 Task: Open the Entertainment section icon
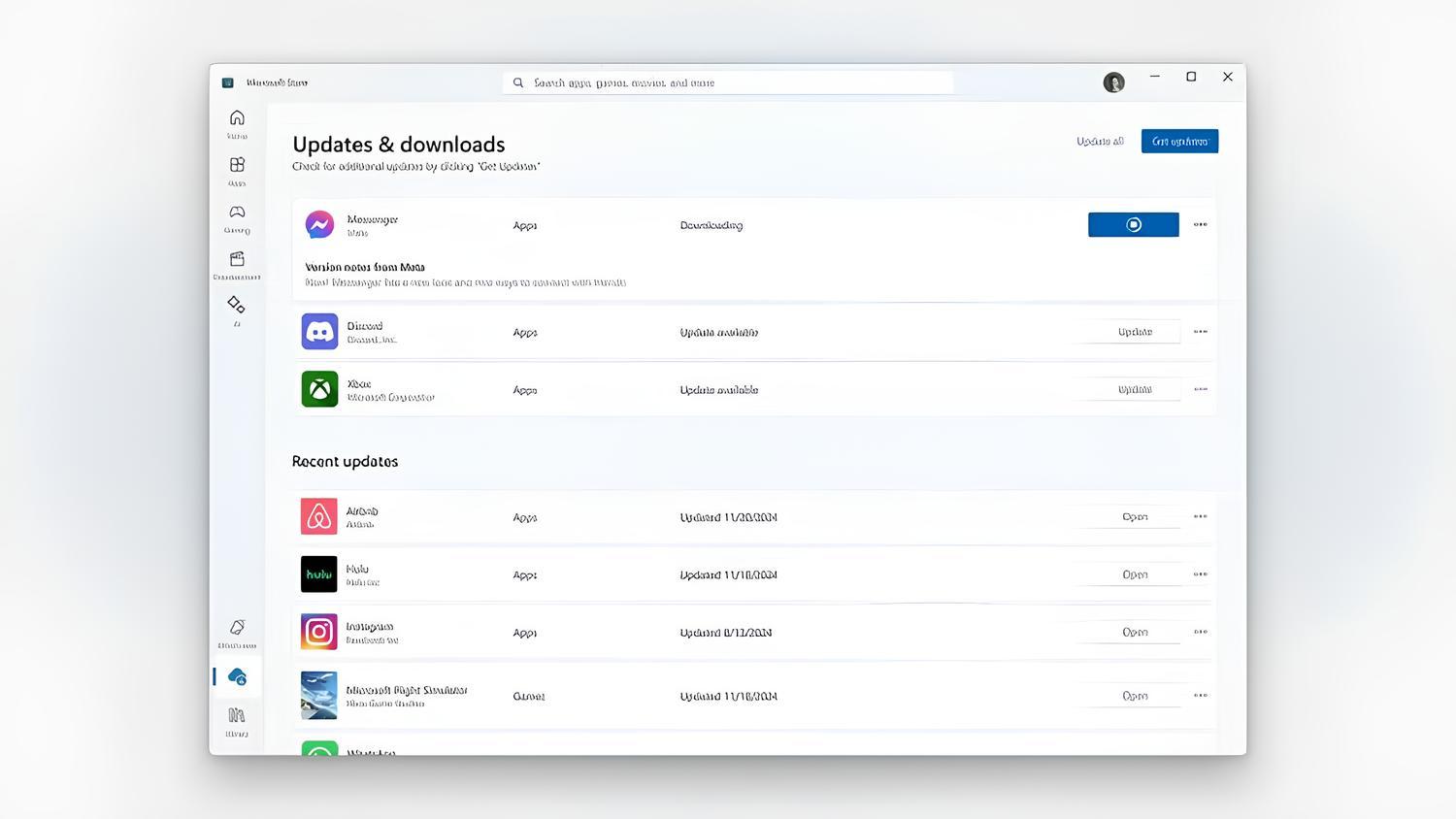click(236, 259)
